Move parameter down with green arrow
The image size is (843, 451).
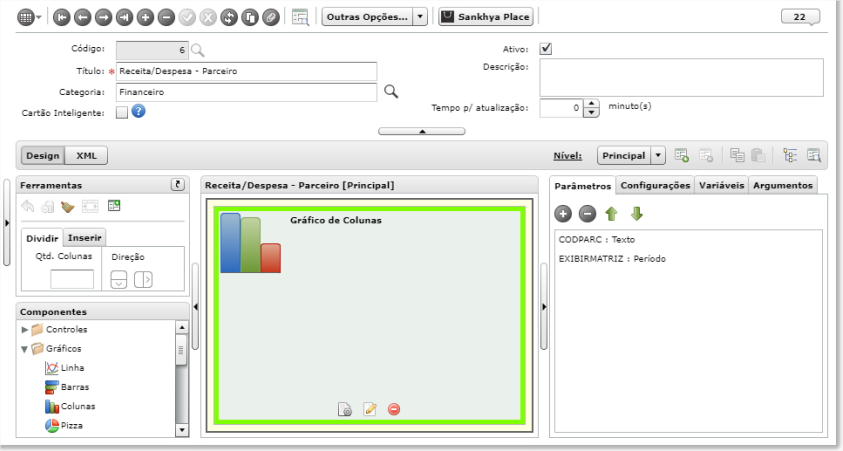click(x=637, y=214)
